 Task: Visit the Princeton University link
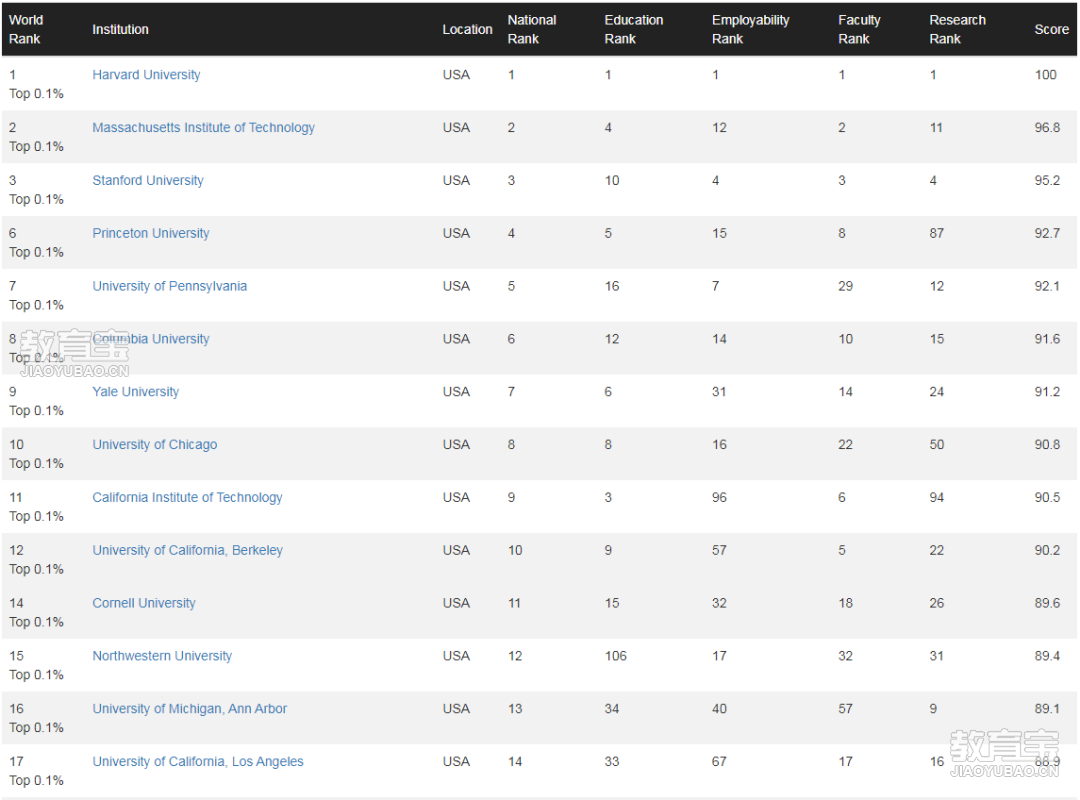(150, 233)
